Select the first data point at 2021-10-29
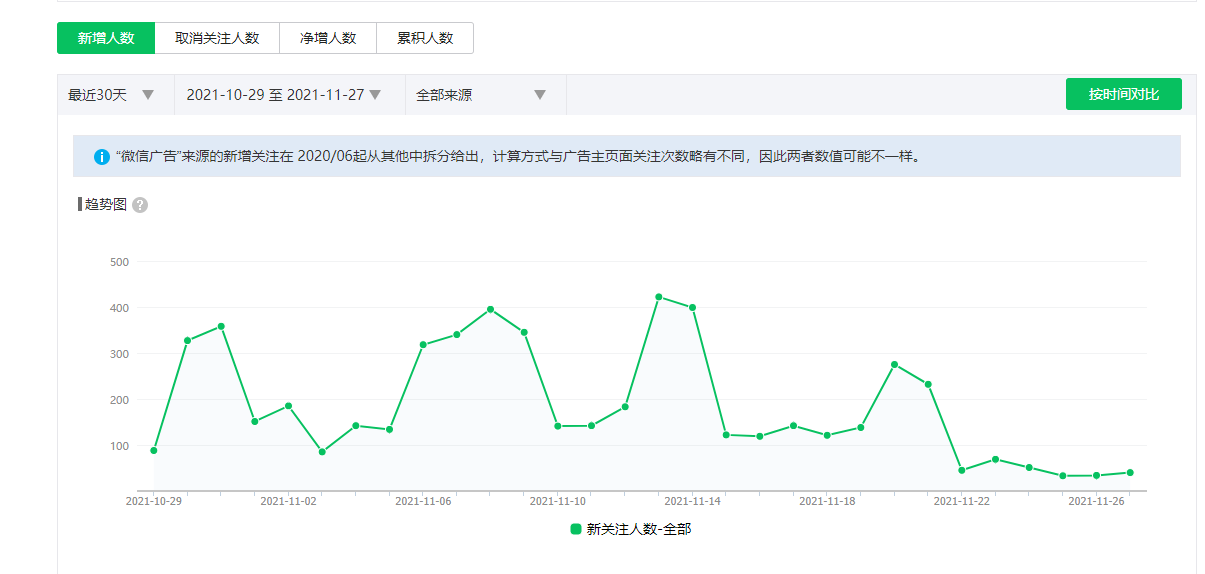 pos(154,451)
